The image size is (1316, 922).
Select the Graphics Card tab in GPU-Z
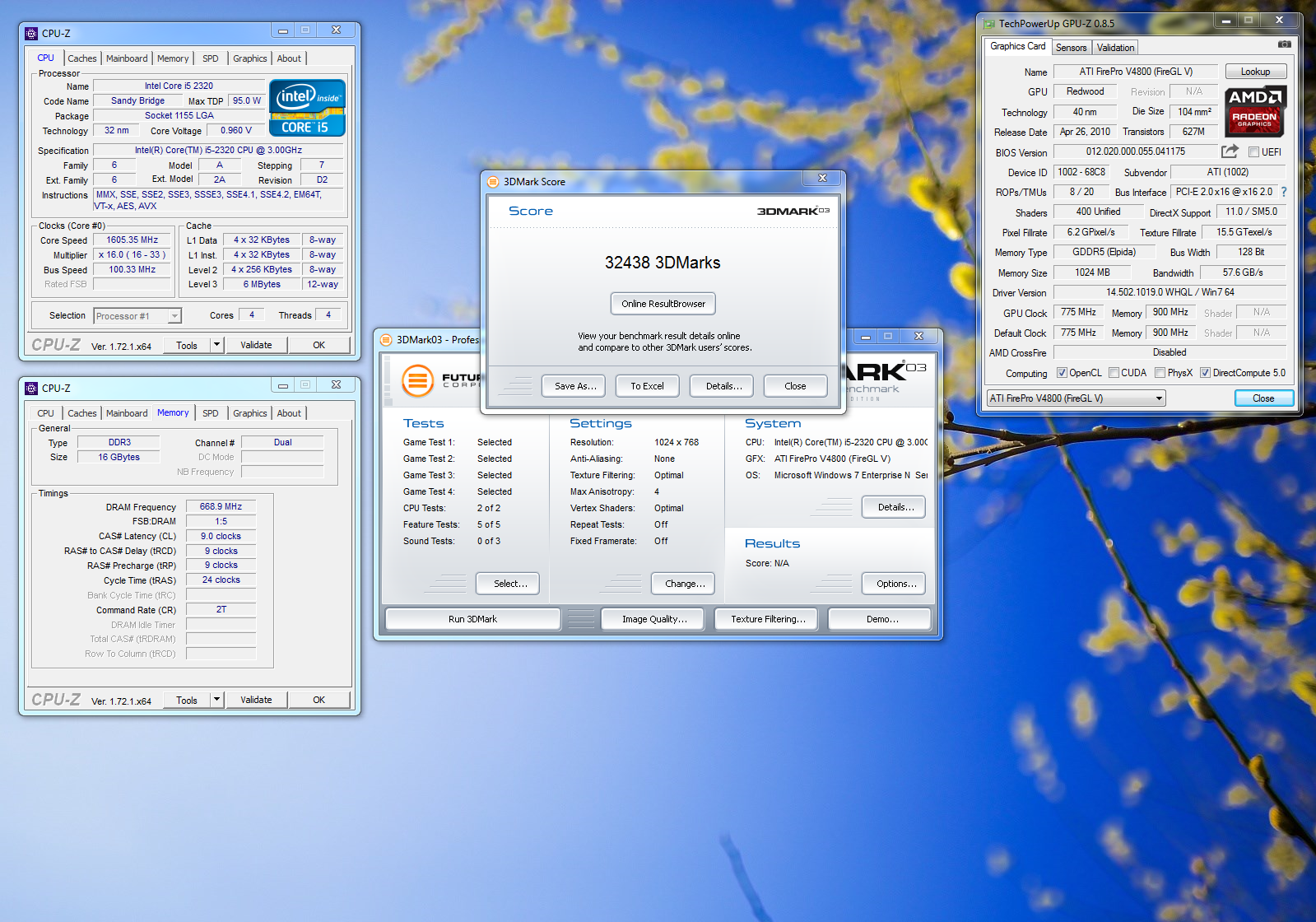click(x=1017, y=46)
